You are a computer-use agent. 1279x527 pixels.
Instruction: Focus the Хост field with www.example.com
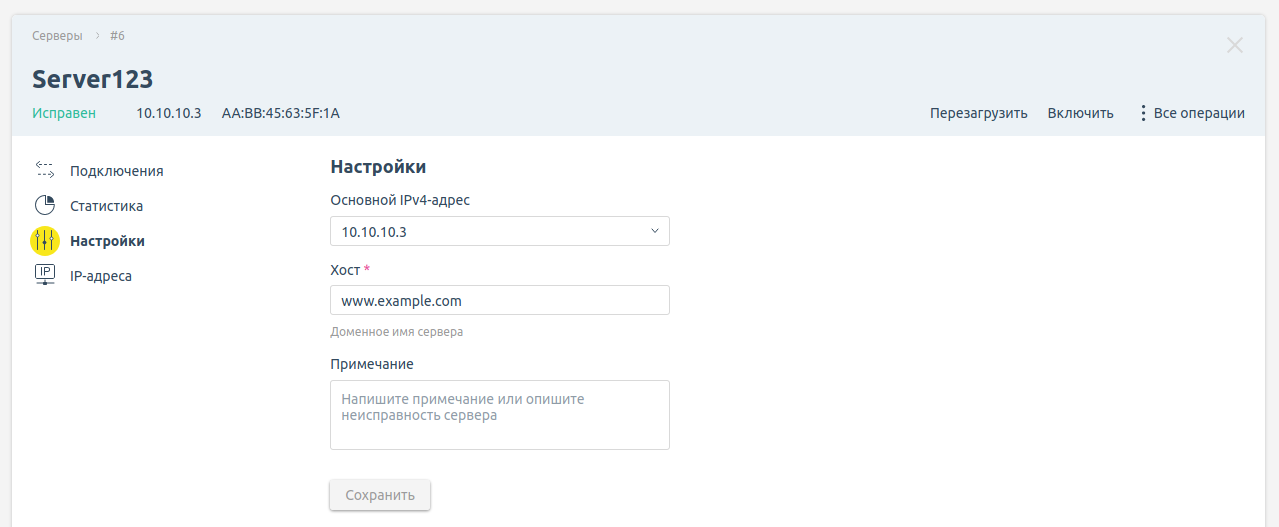pyautogui.click(x=499, y=300)
